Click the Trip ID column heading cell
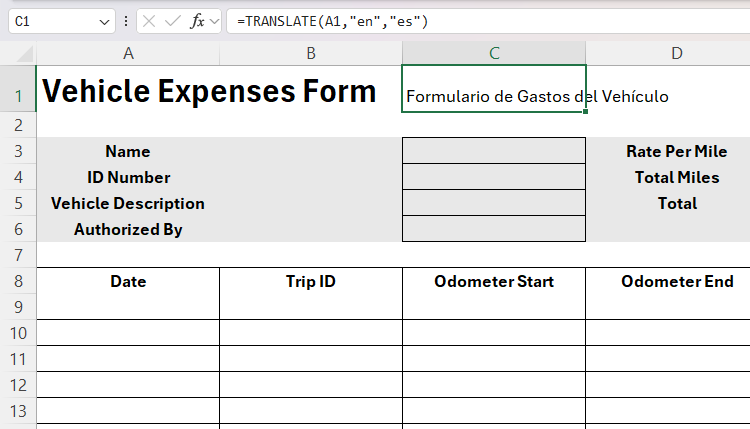This screenshot has width=750, height=429. tap(311, 282)
